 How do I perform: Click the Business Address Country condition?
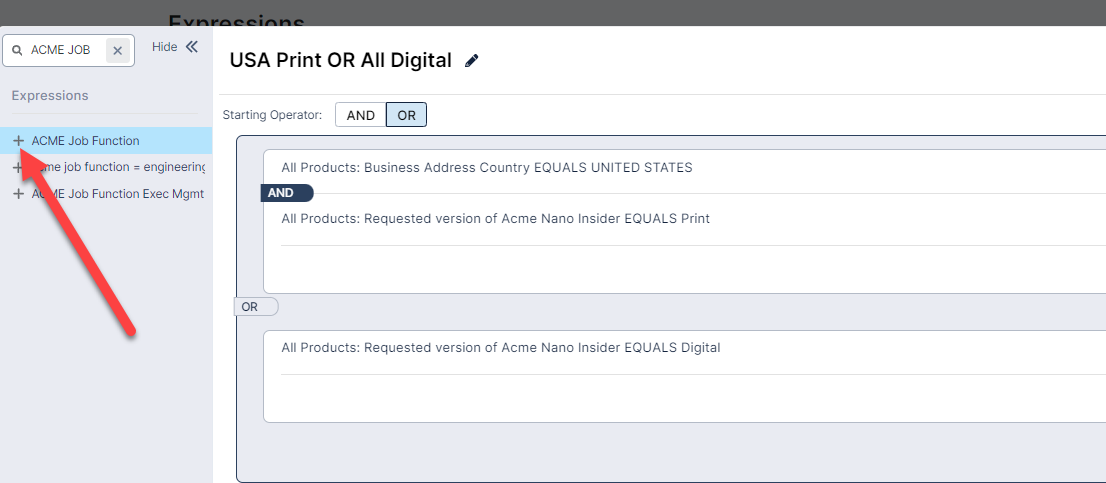tap(487, 168)
